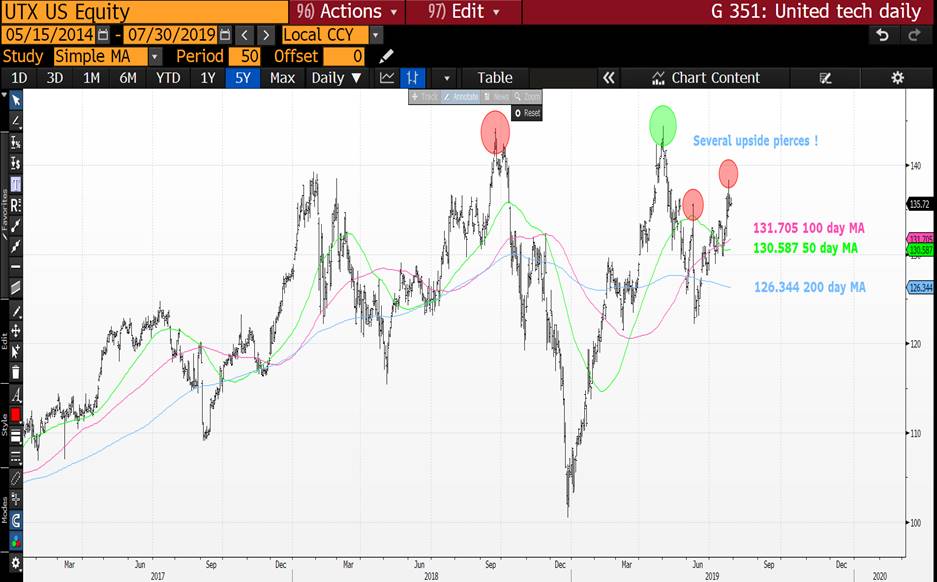
Task: Step date range backward with left arrow
Action: tap(244, 35)
